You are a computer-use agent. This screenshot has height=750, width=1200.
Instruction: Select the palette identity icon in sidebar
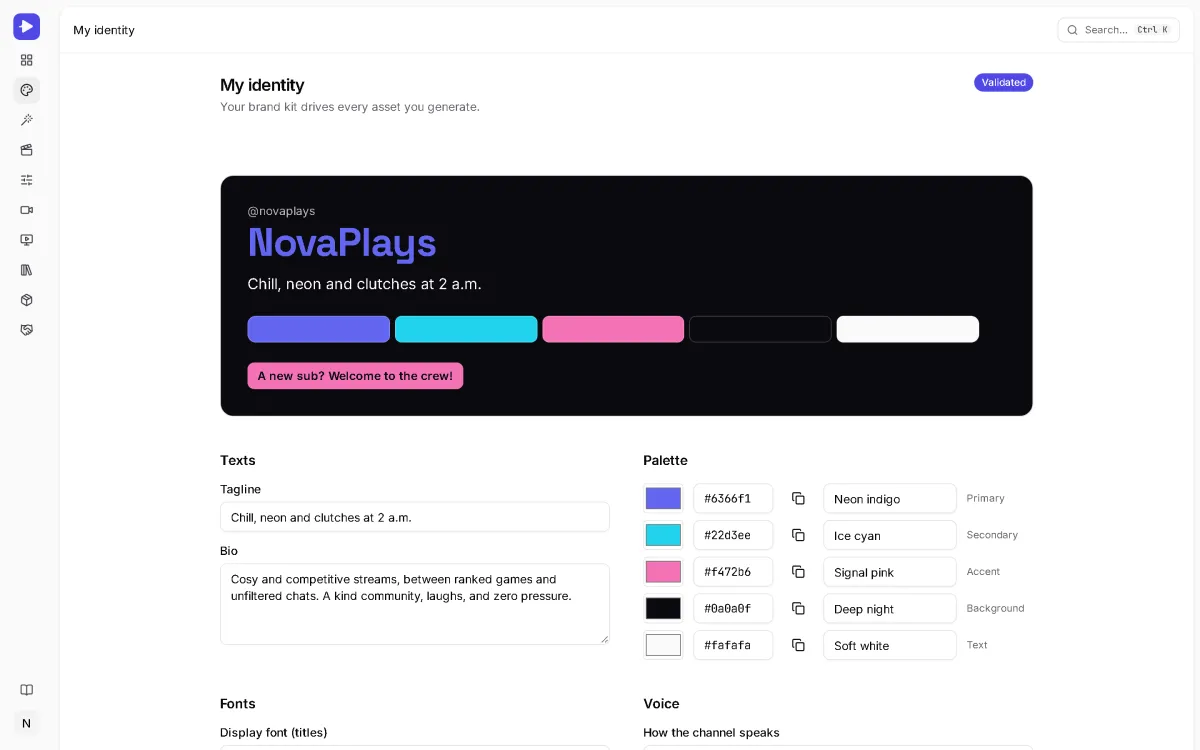pyautogui.click(x=27, y=90)
